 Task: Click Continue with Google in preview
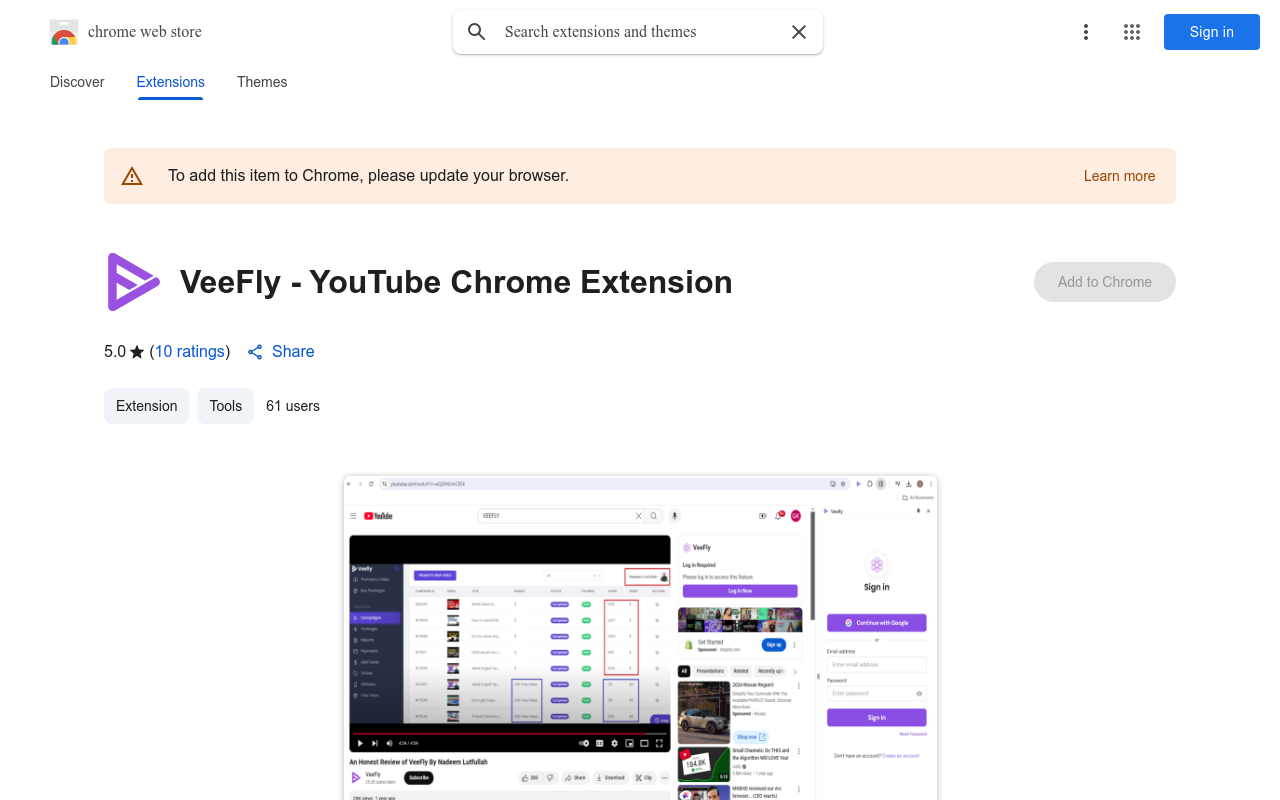[877, 623]
